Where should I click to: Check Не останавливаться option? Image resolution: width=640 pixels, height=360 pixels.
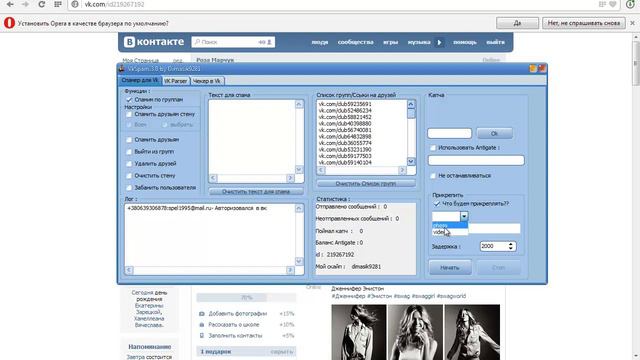click(x=433, y=176)
